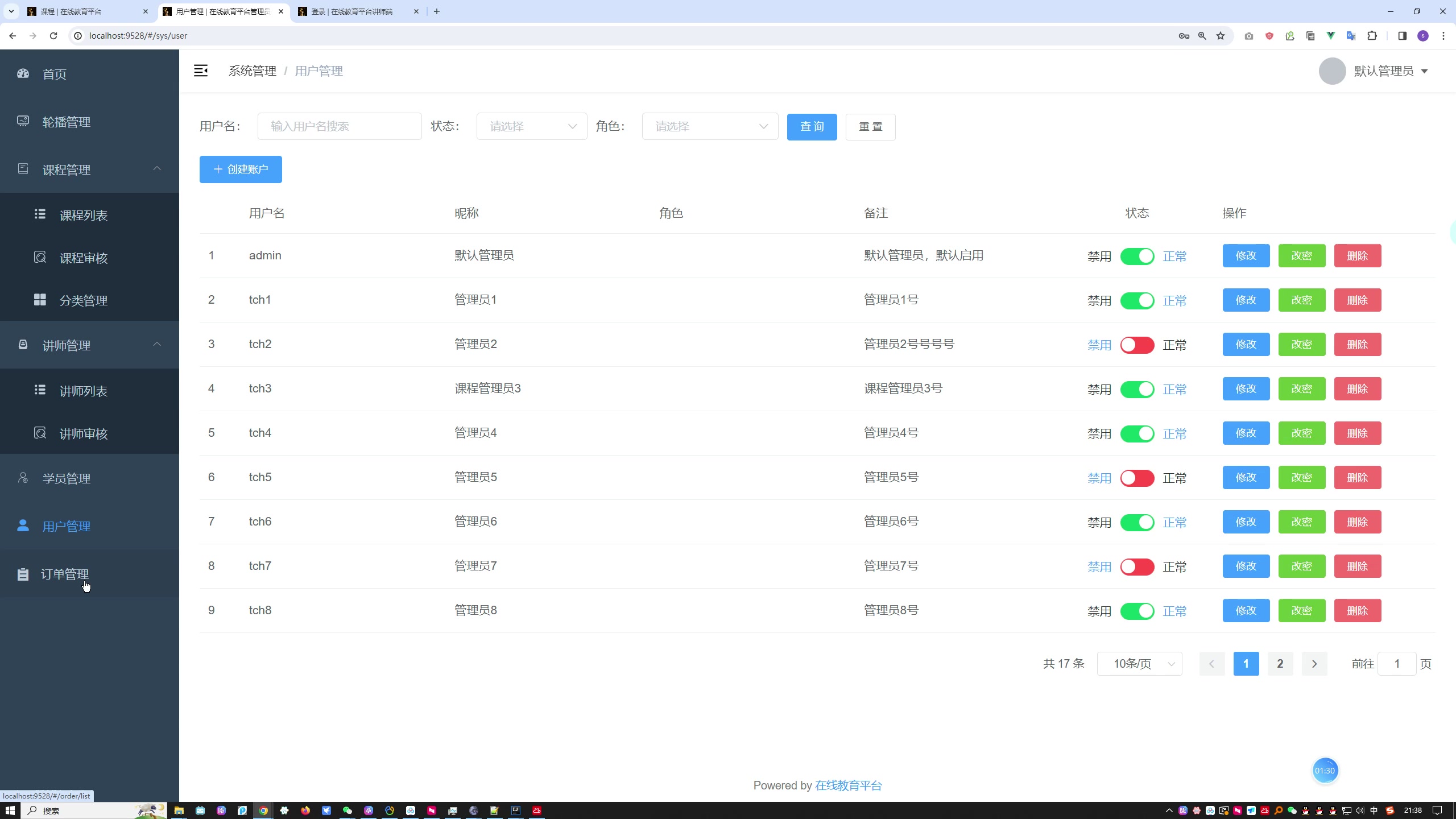Viewport: 1456px width, 819px height.
Task: Click 删除 for the tch2 row
Action: click(1358, 345)
